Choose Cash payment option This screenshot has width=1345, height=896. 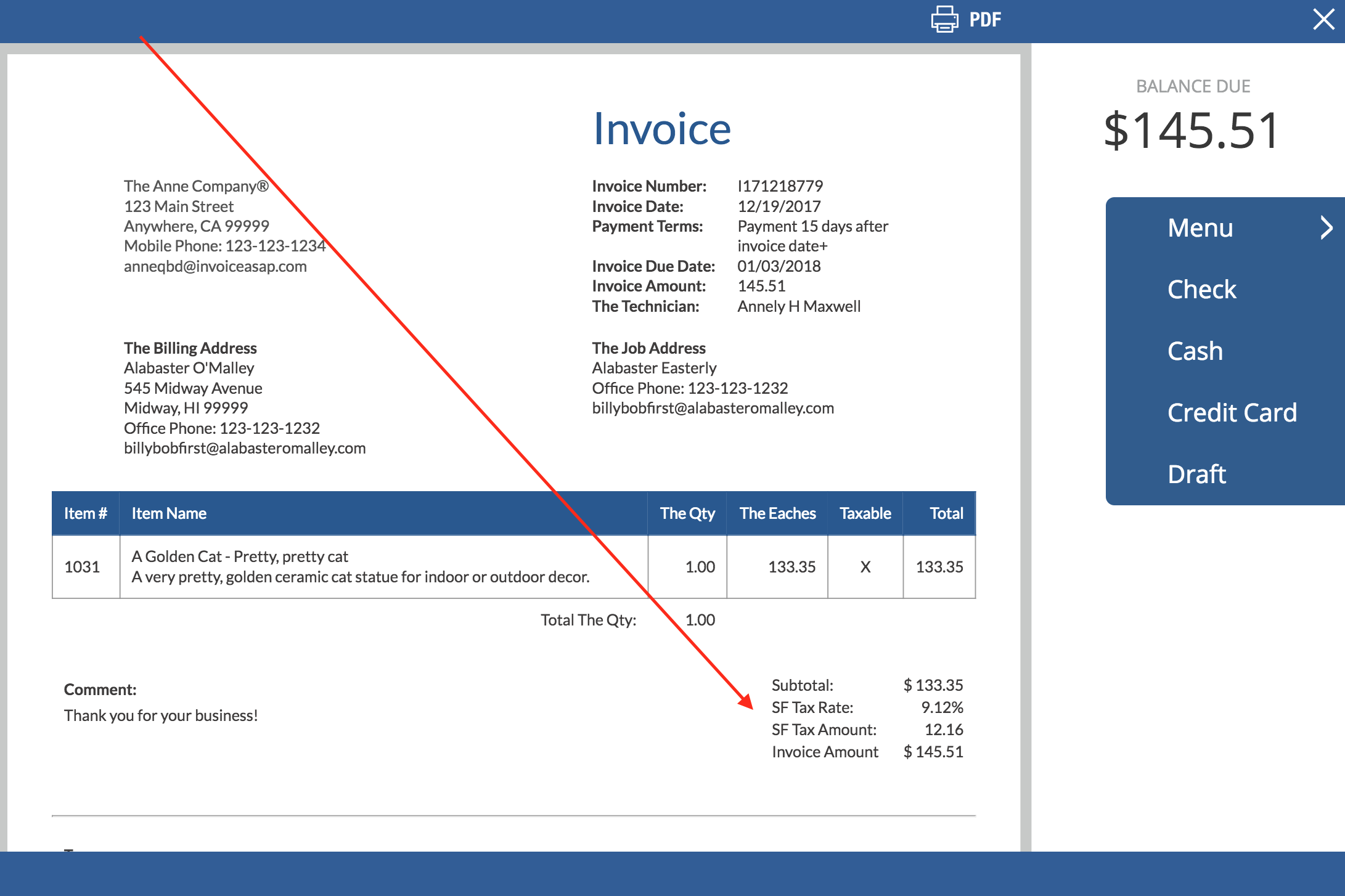point(1195,351)
